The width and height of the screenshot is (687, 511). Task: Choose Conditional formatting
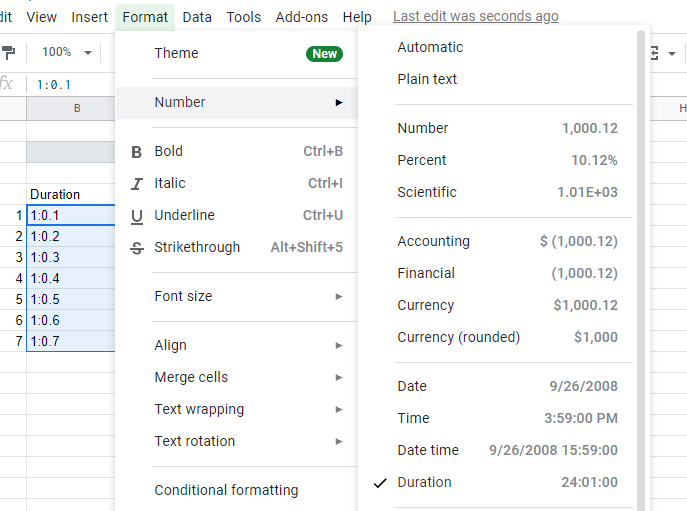pyautogui.click(x=237, y=490)
